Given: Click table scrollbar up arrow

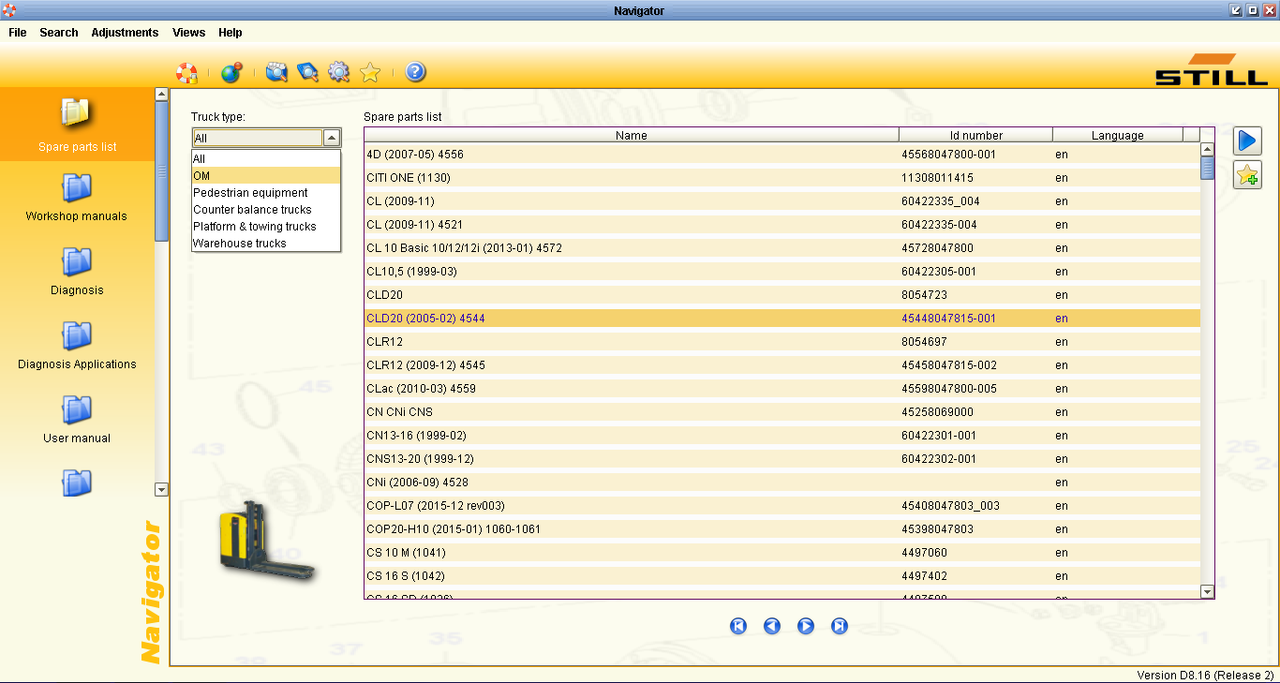Looking at the screenshot, I should (x=1207, y=150).
